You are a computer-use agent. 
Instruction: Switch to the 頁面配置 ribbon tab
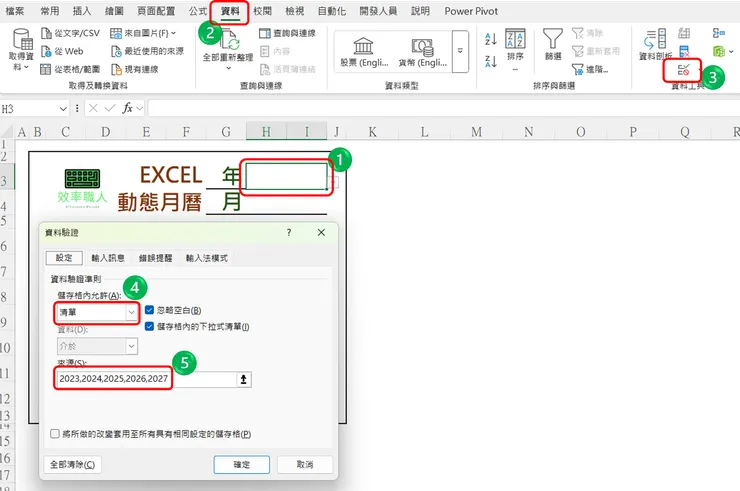(156, 11)
